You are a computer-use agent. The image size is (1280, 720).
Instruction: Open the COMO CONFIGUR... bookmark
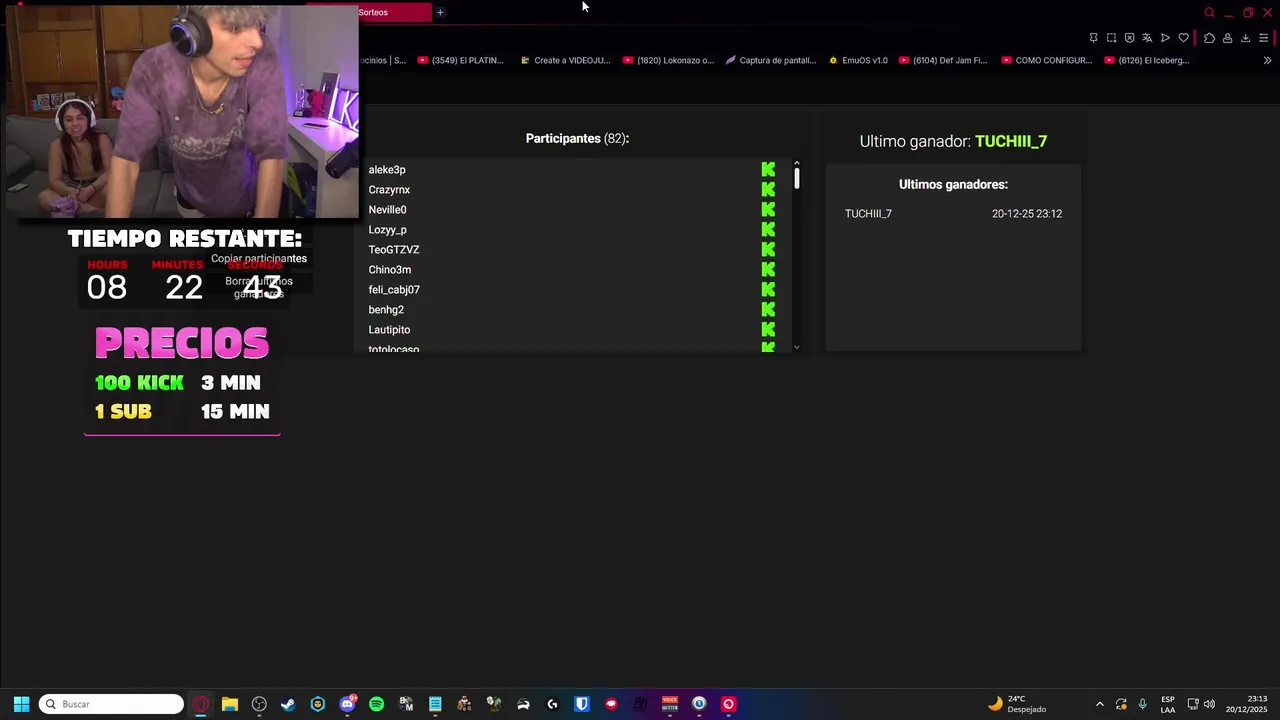(1047, 60)
